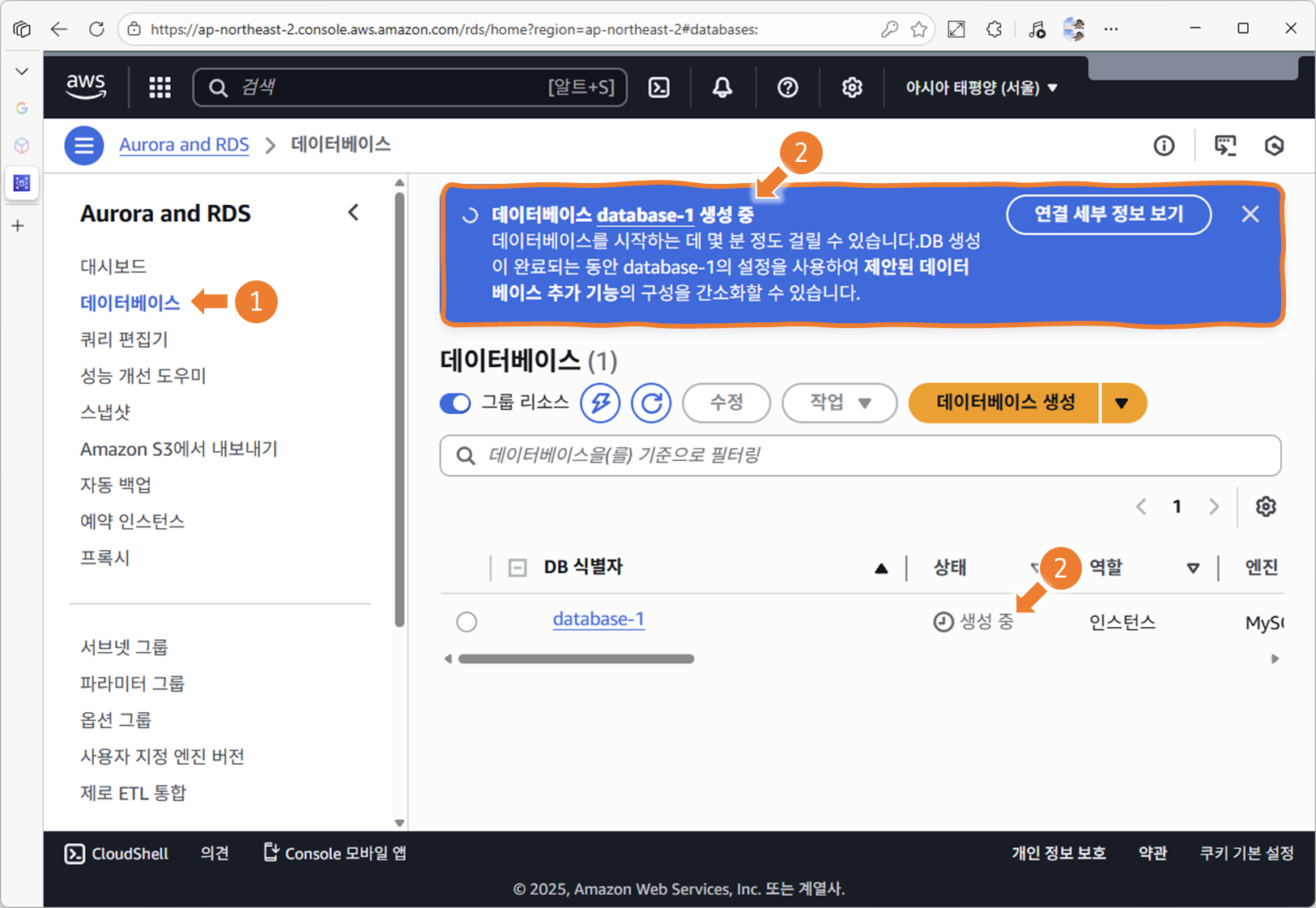Open 스냅샷 in the side navigation
1316x908 pixels.
[105, 412]
